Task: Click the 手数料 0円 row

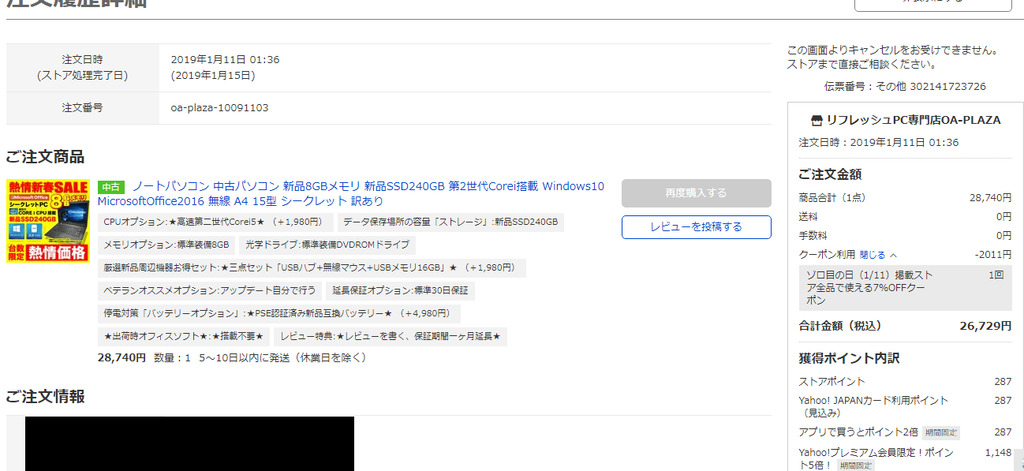Action: (x=905, y=236)
